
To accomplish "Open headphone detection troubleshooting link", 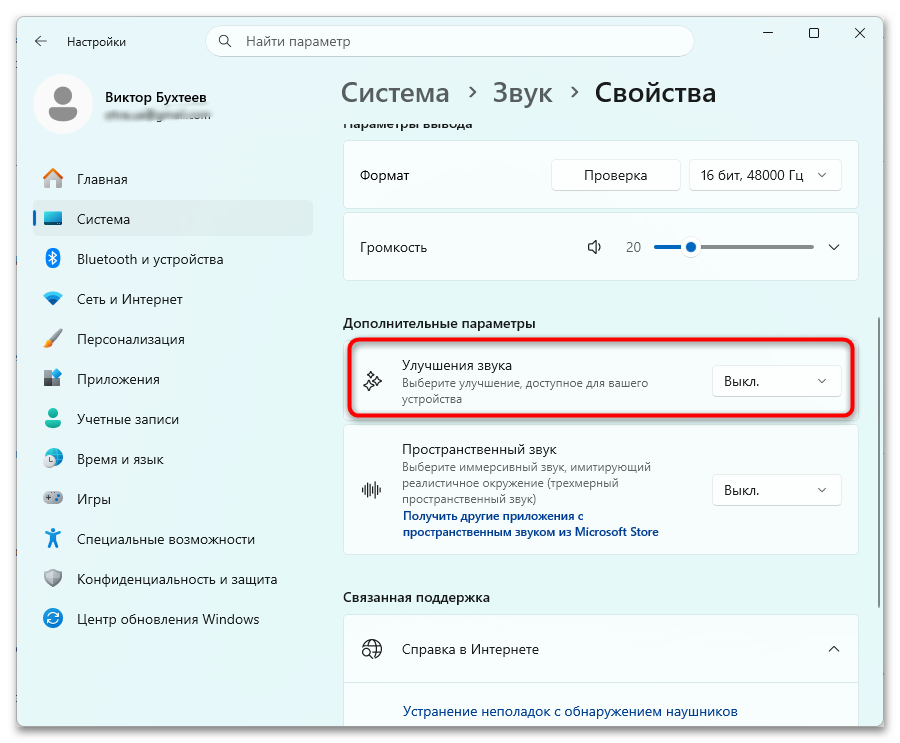I will (570, 711).
